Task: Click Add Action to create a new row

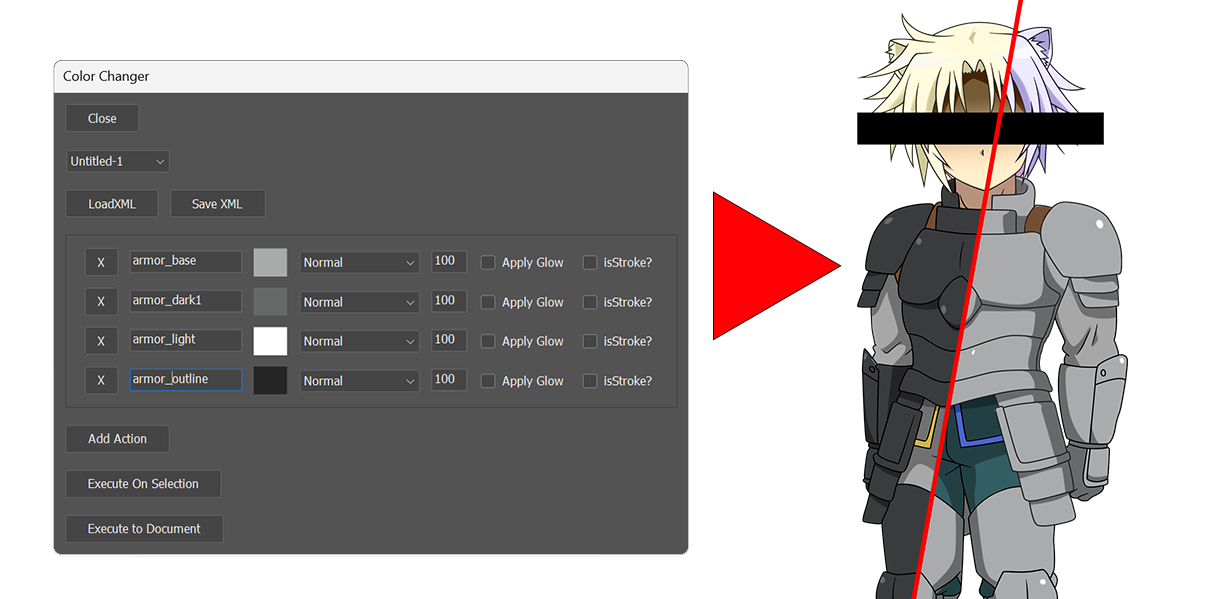Action: (117, 438)
